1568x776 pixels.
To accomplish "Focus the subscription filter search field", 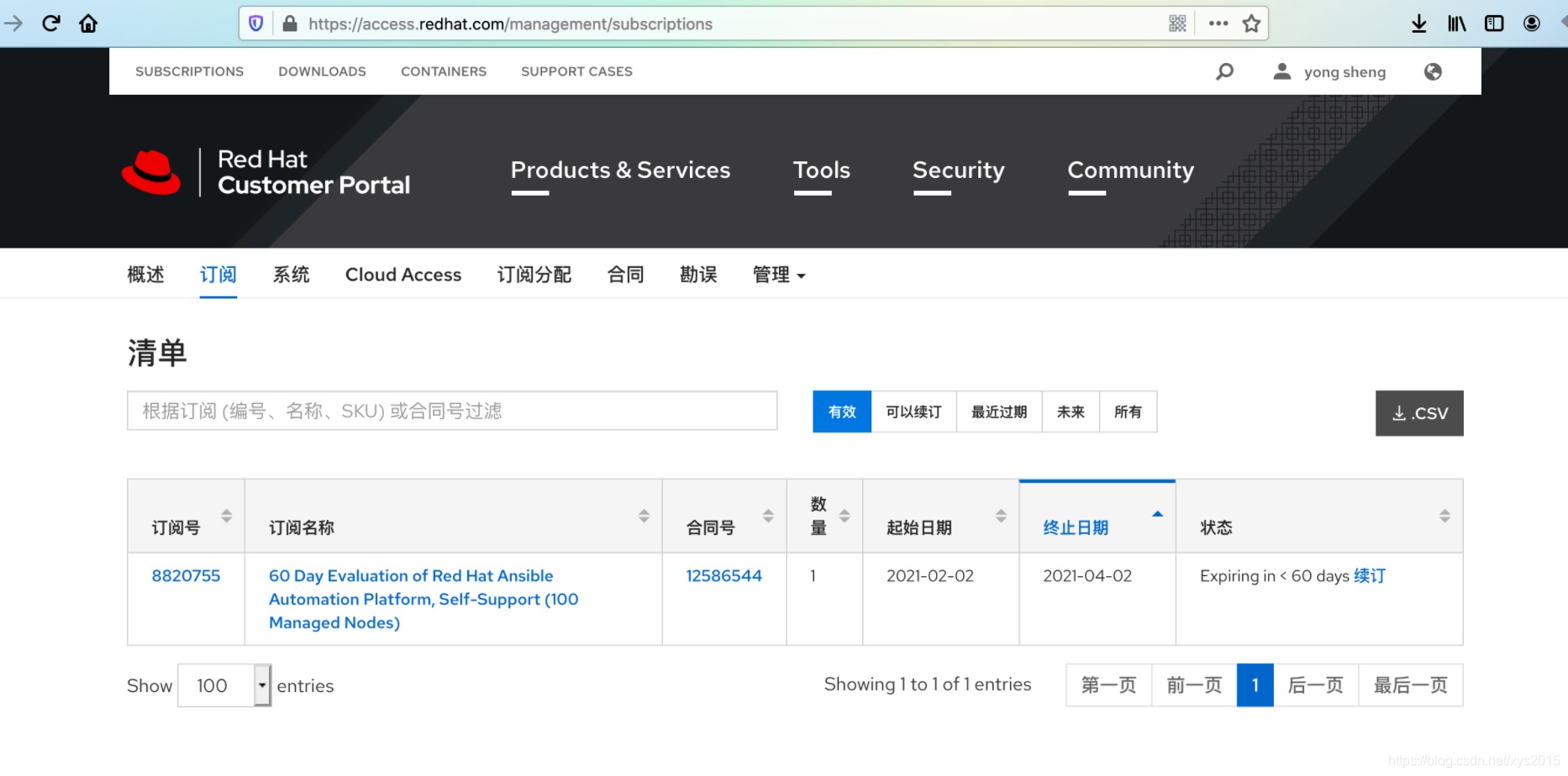I will [452, 411].
